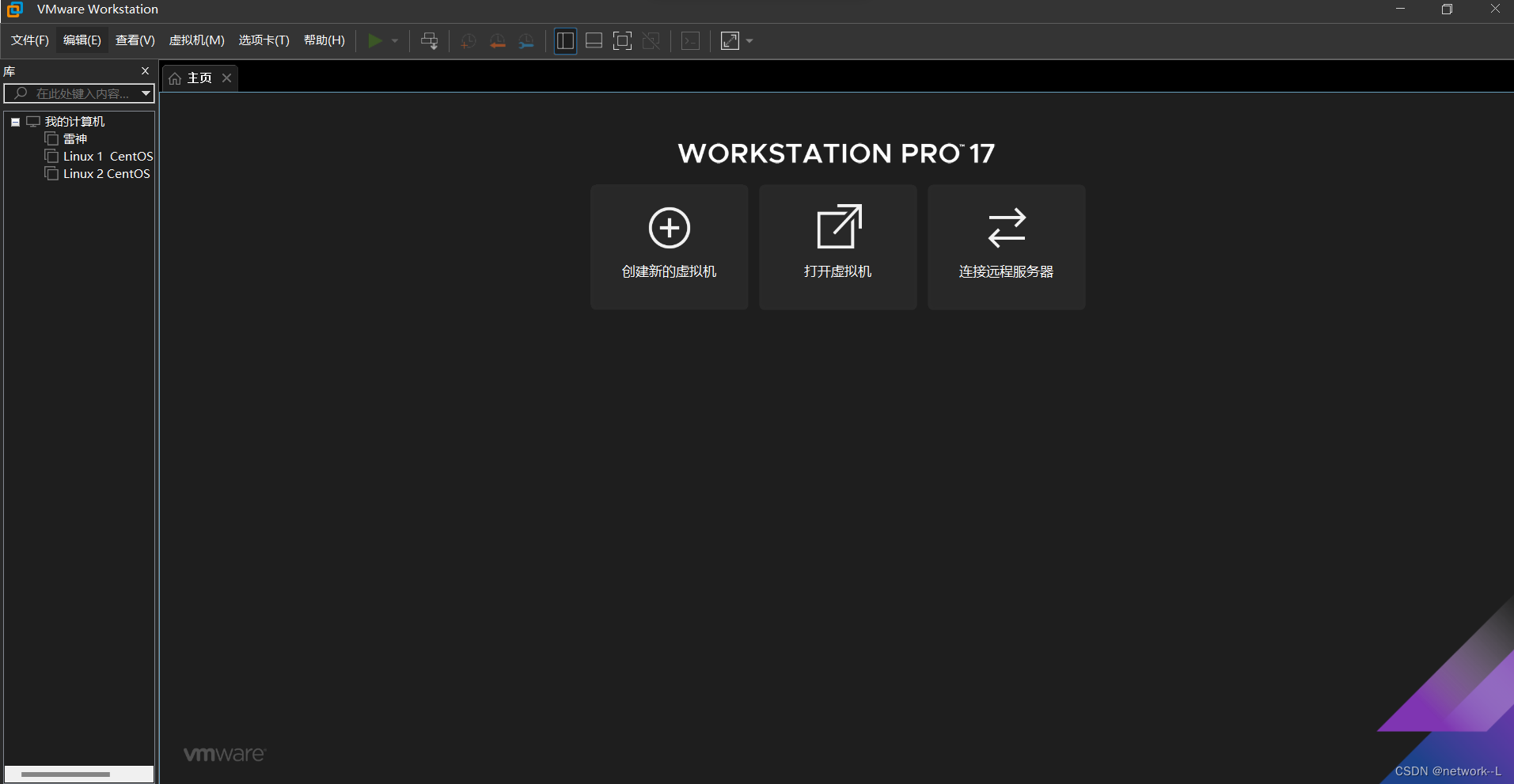This screenshot has height=784, width=1514.
Task: Open the stretch display dropdown arrow
Action: point(749,41)
